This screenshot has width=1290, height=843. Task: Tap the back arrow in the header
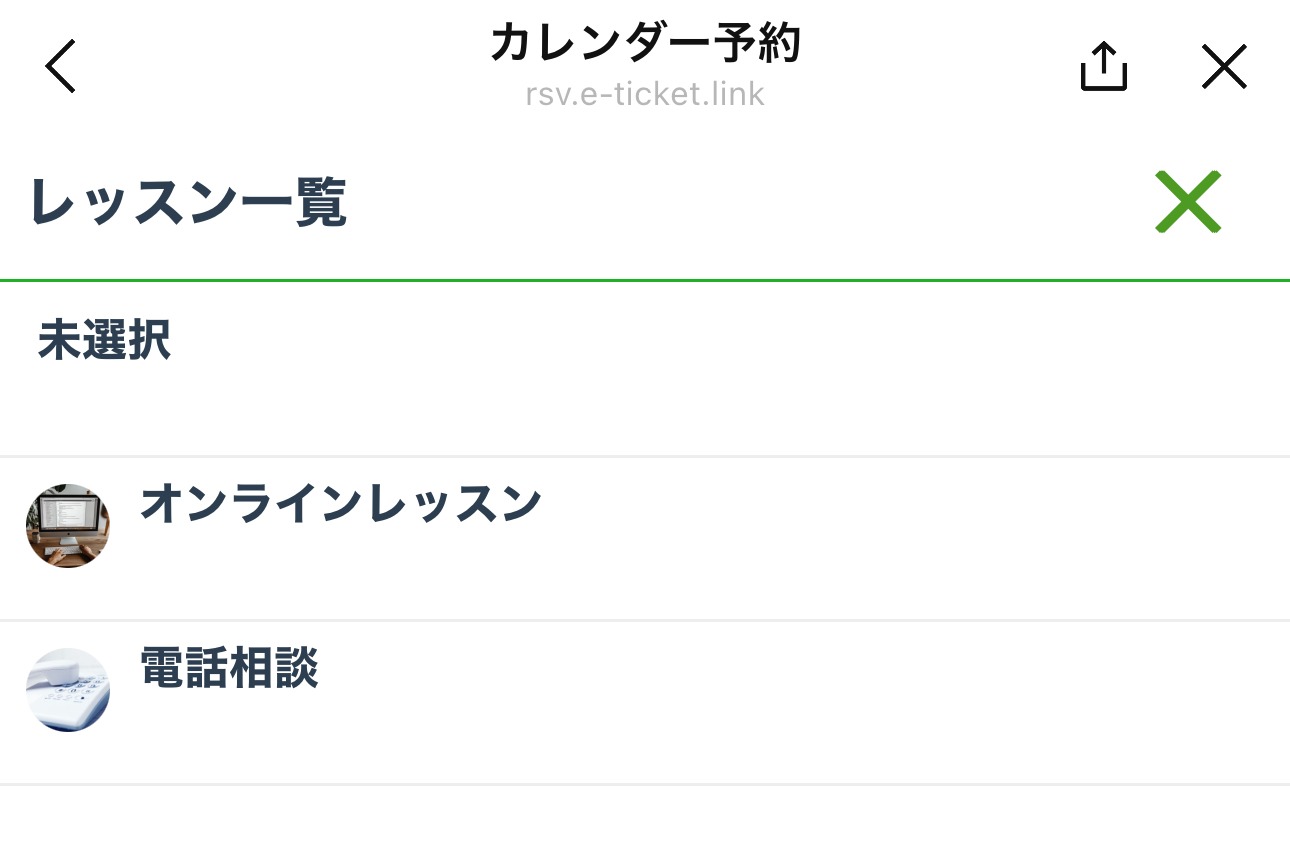(60, 67)
